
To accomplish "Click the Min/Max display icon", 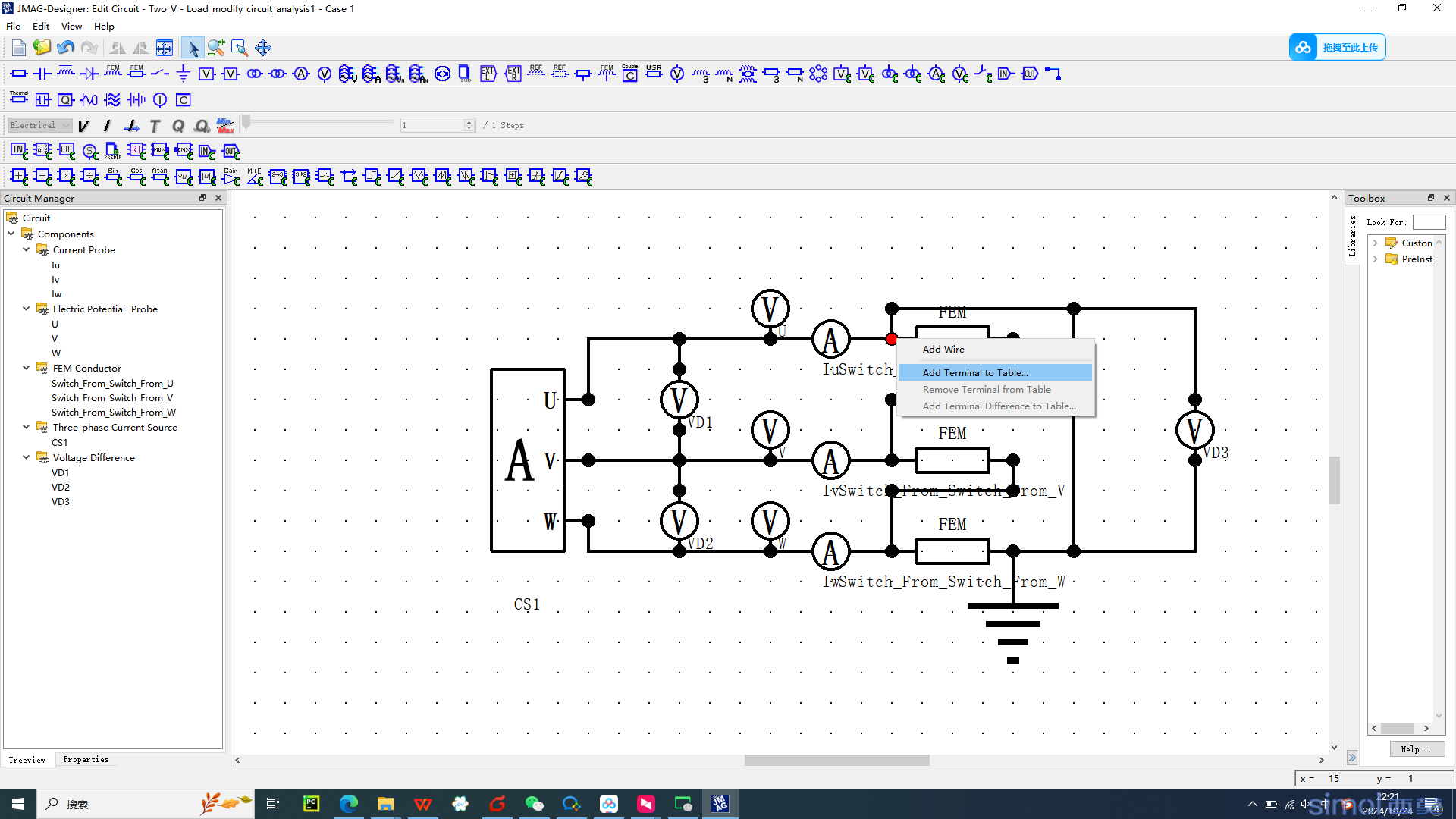I will click(x=225, y=125).
